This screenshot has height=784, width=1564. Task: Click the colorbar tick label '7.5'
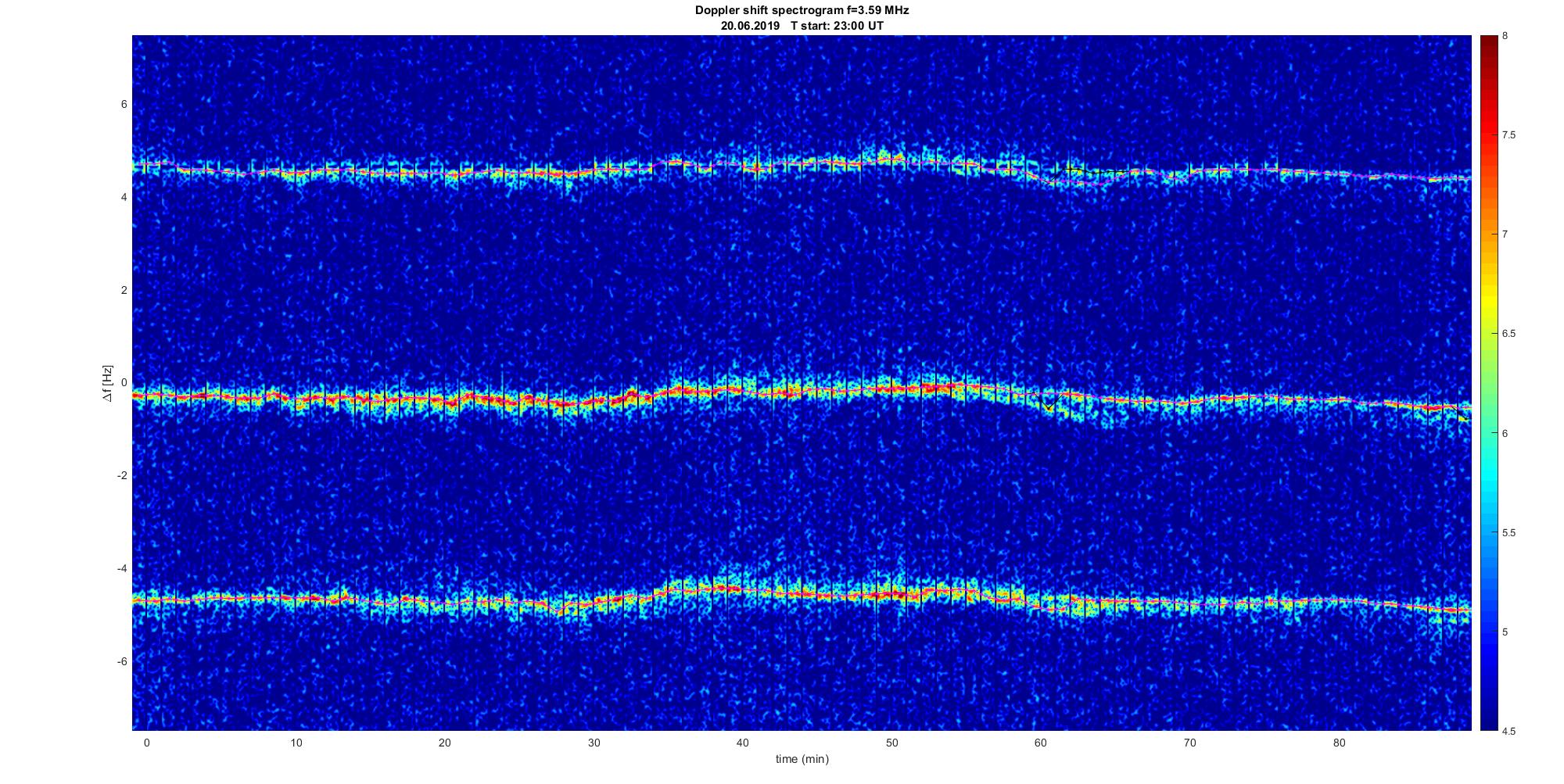[1509, 135]
